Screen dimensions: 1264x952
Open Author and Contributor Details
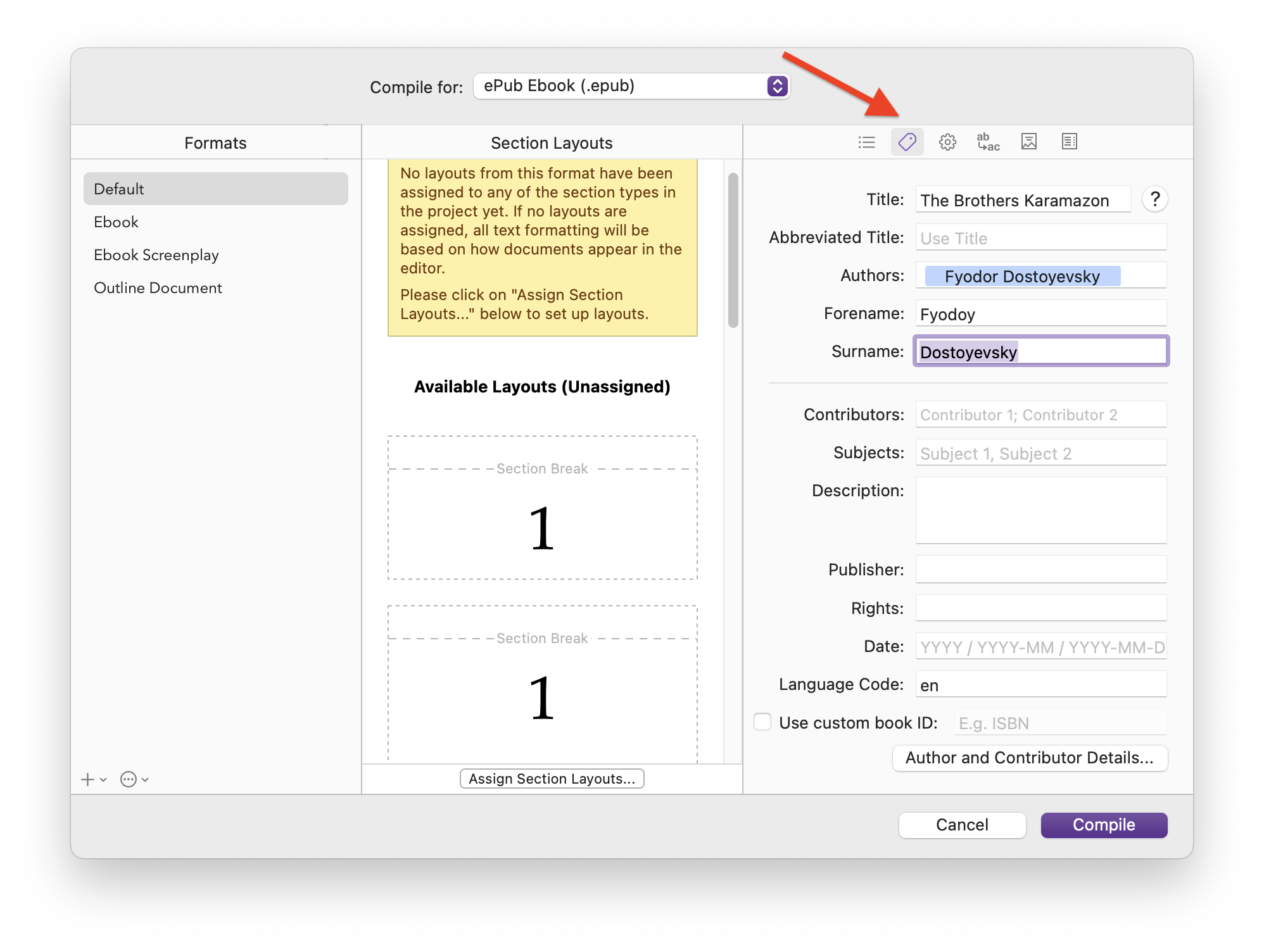(x=1029, y=758)
